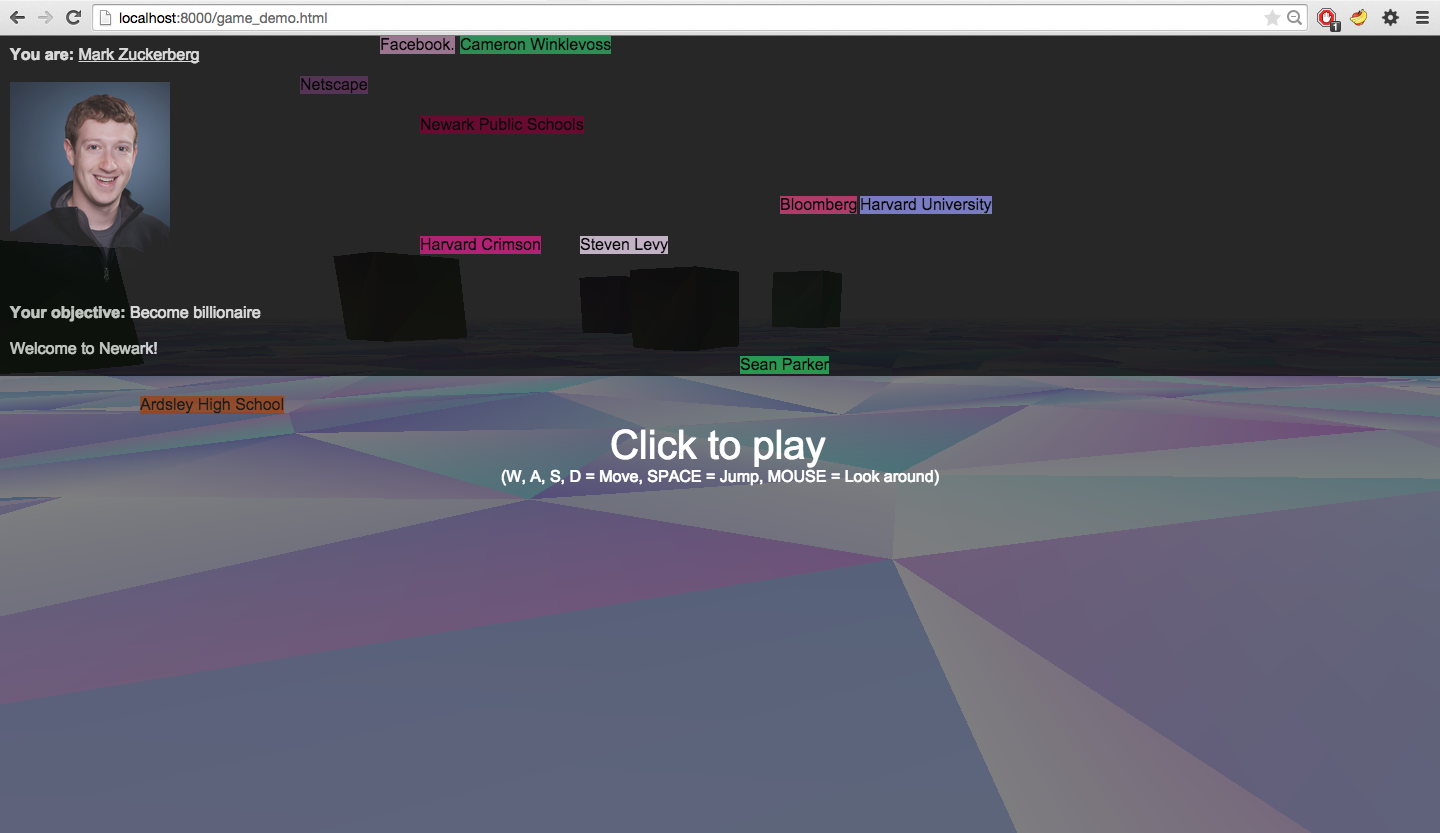1440x833 pixels.
Task: Reload the game_demo.html page
Action: tap(73, 18)
